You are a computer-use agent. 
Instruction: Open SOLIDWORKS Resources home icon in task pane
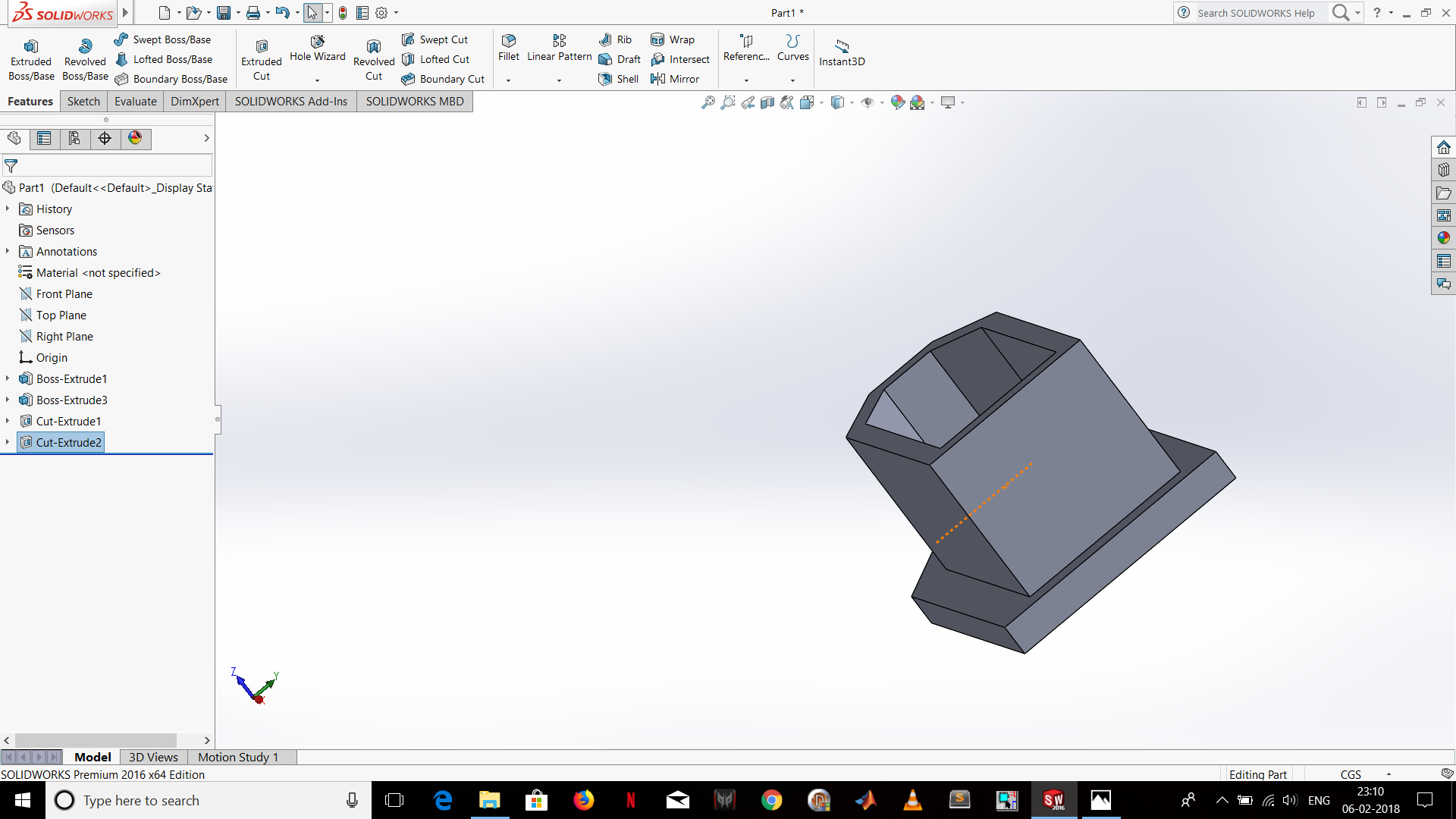pyautogui.click(x=1443, y=147)
